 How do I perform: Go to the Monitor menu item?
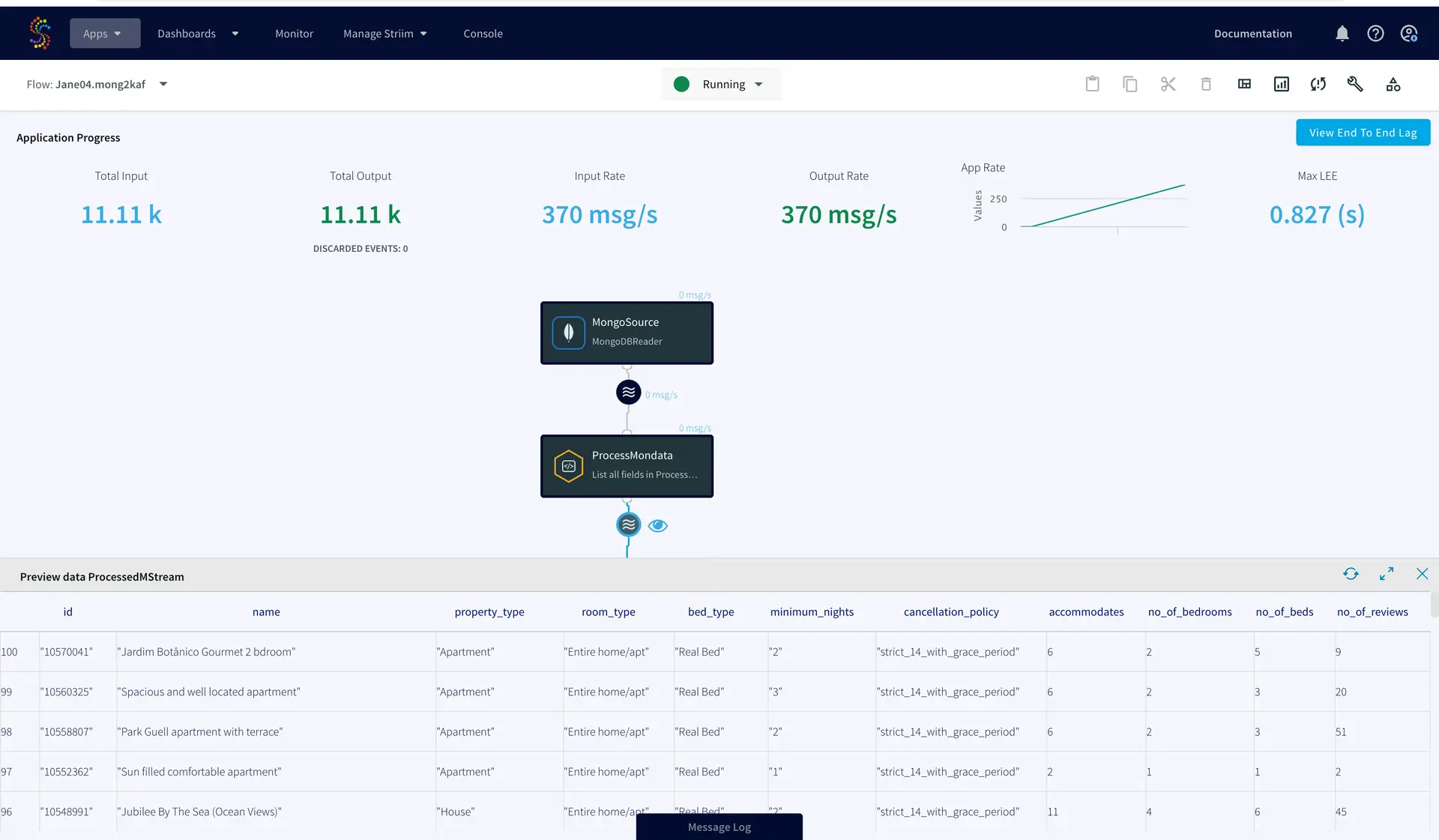[294, 34]
